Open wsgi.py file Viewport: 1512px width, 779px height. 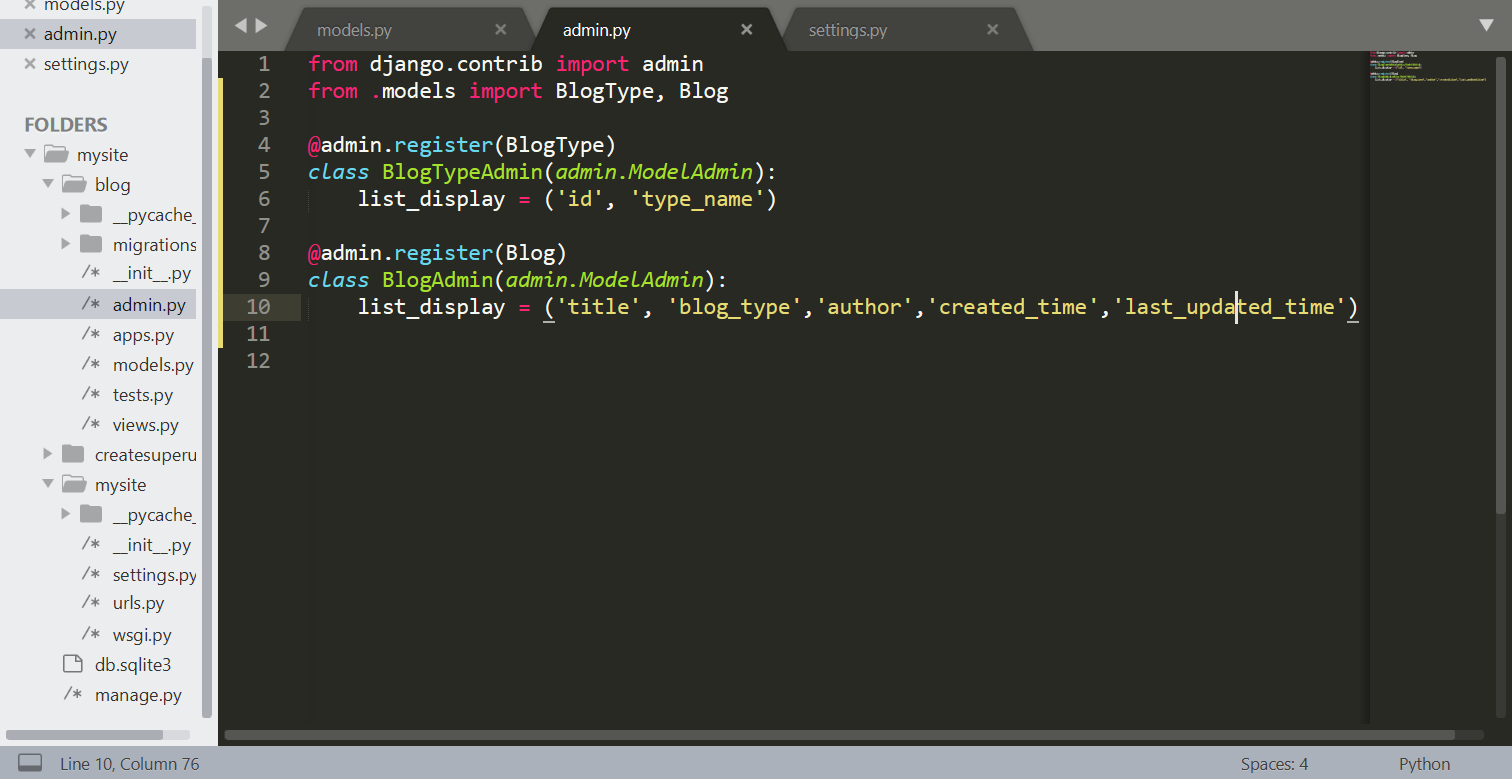tap(142, 635)
